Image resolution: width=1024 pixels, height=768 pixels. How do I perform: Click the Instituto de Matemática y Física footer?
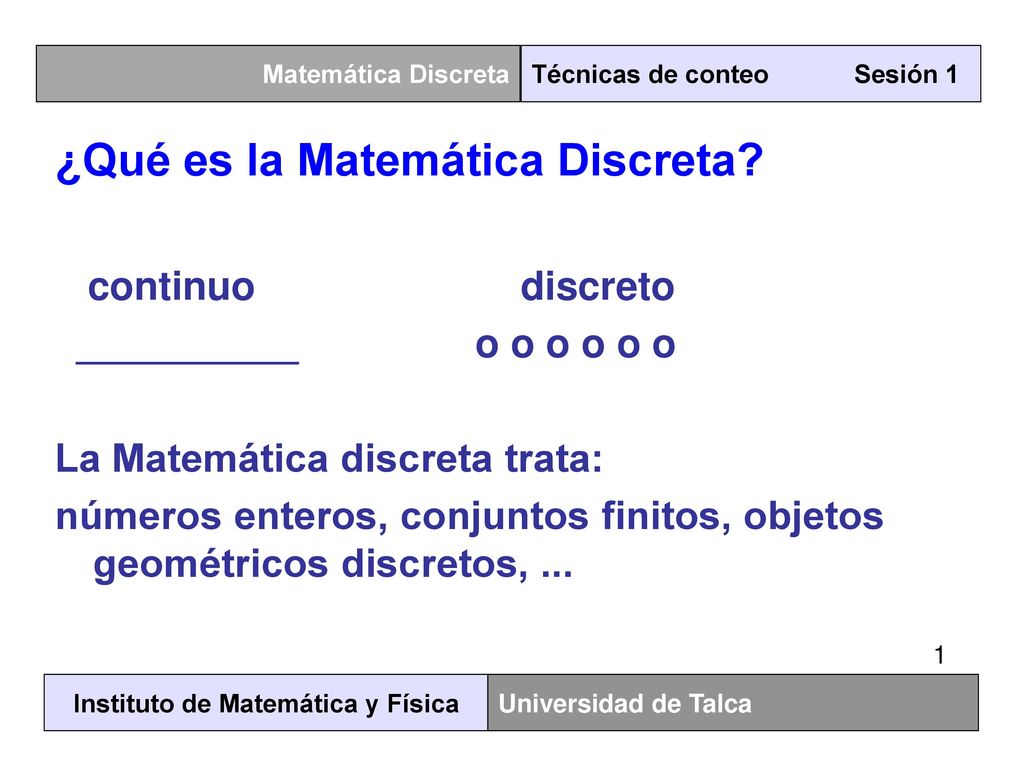point(266,703)
